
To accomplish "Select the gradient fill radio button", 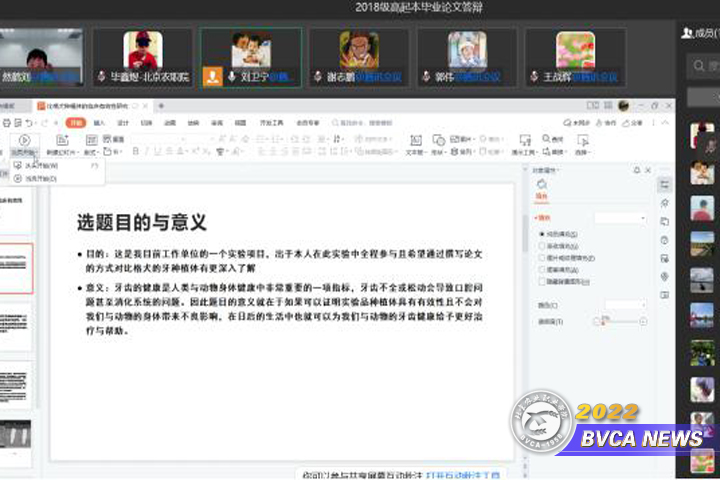I will coord(542,246).
